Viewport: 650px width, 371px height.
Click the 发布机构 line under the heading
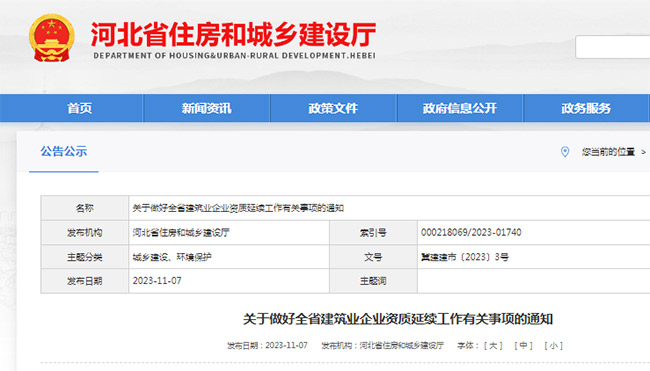(383, 345)
